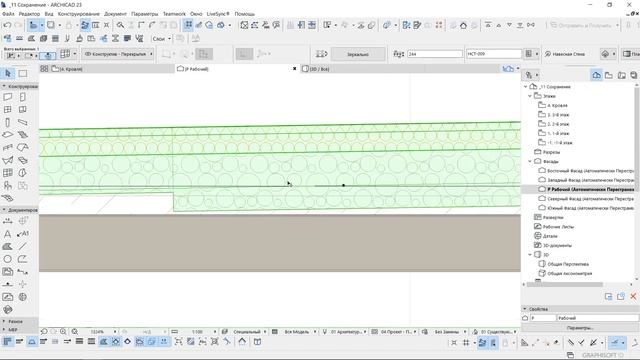Viewport: 640px width, 360px height.
Task: Toggle the highlighted geometry method button in the info box
Action: coord(204,54)
